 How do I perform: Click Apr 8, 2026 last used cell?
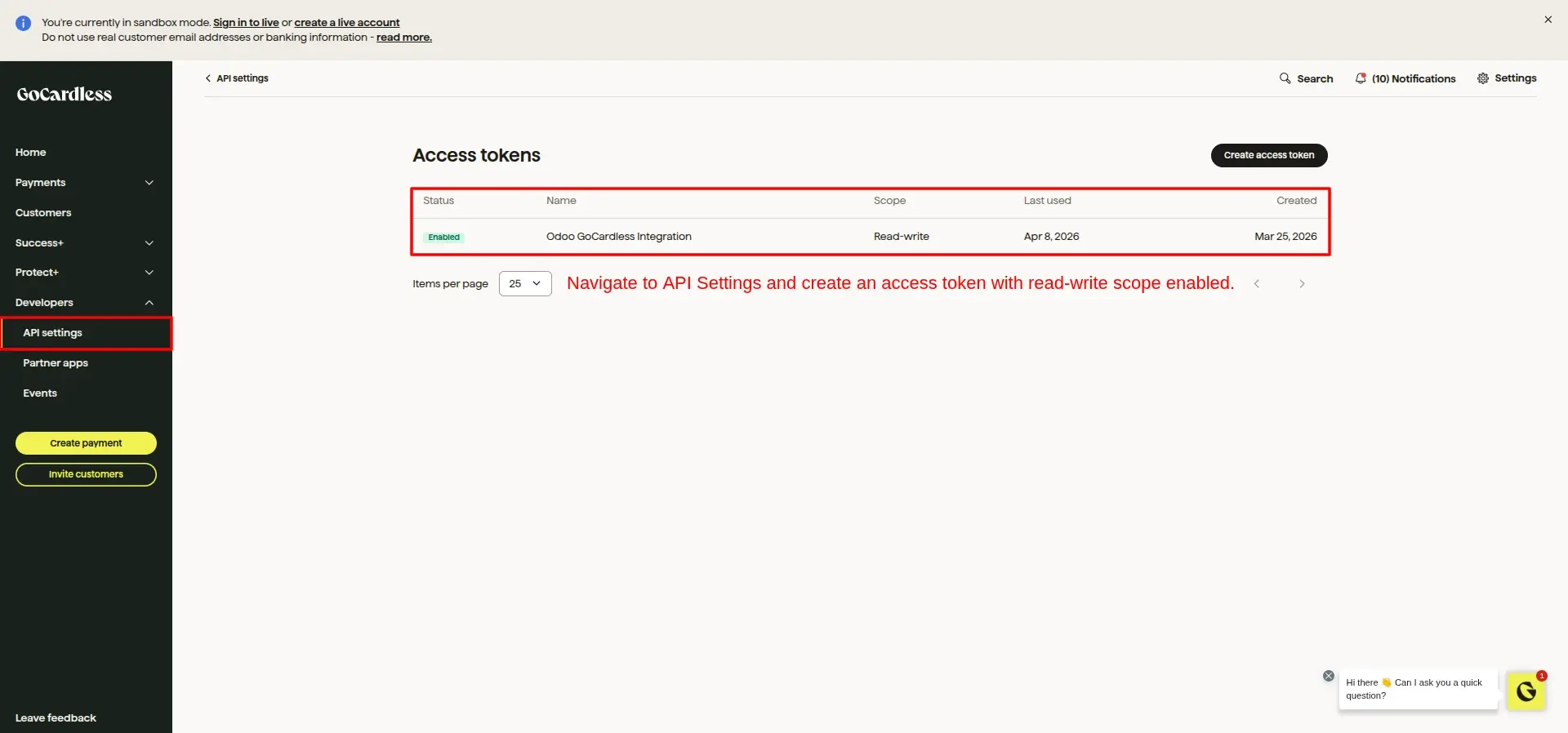point(1052,237)
